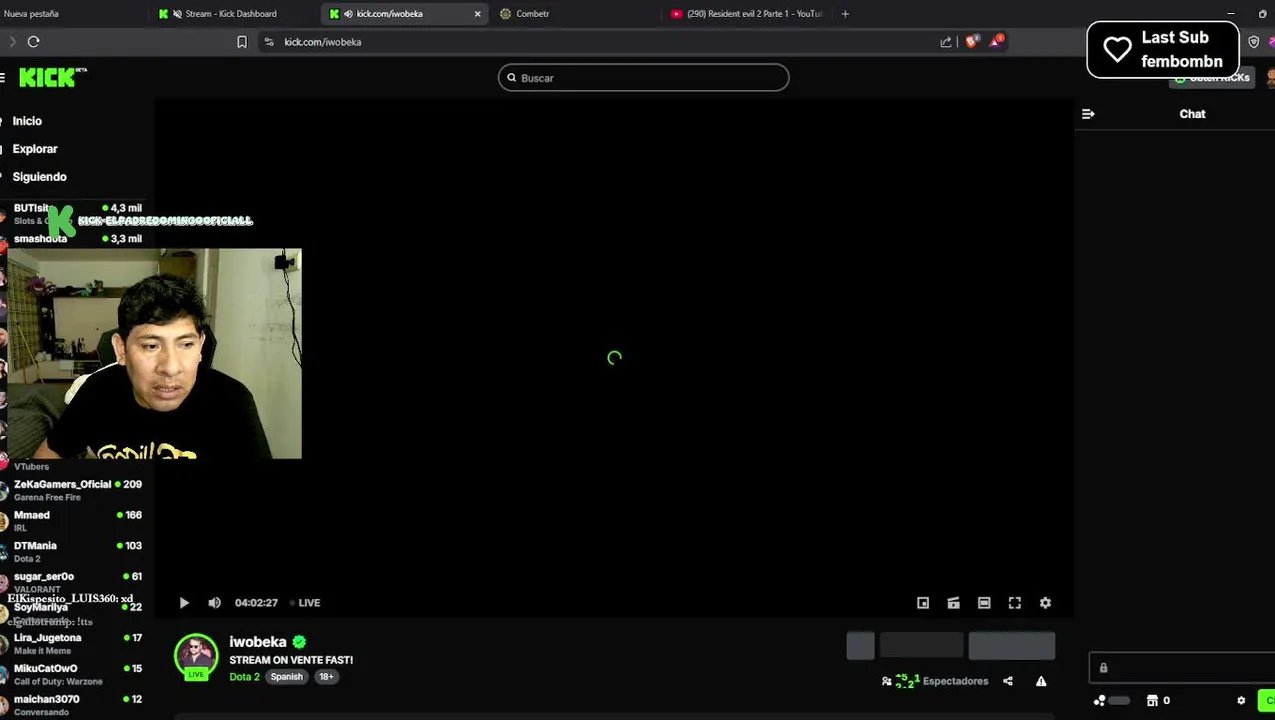The image size is (1275, 720).
Task: Open Siguiendo in sidebar
Action: click(x=39, y=177)
